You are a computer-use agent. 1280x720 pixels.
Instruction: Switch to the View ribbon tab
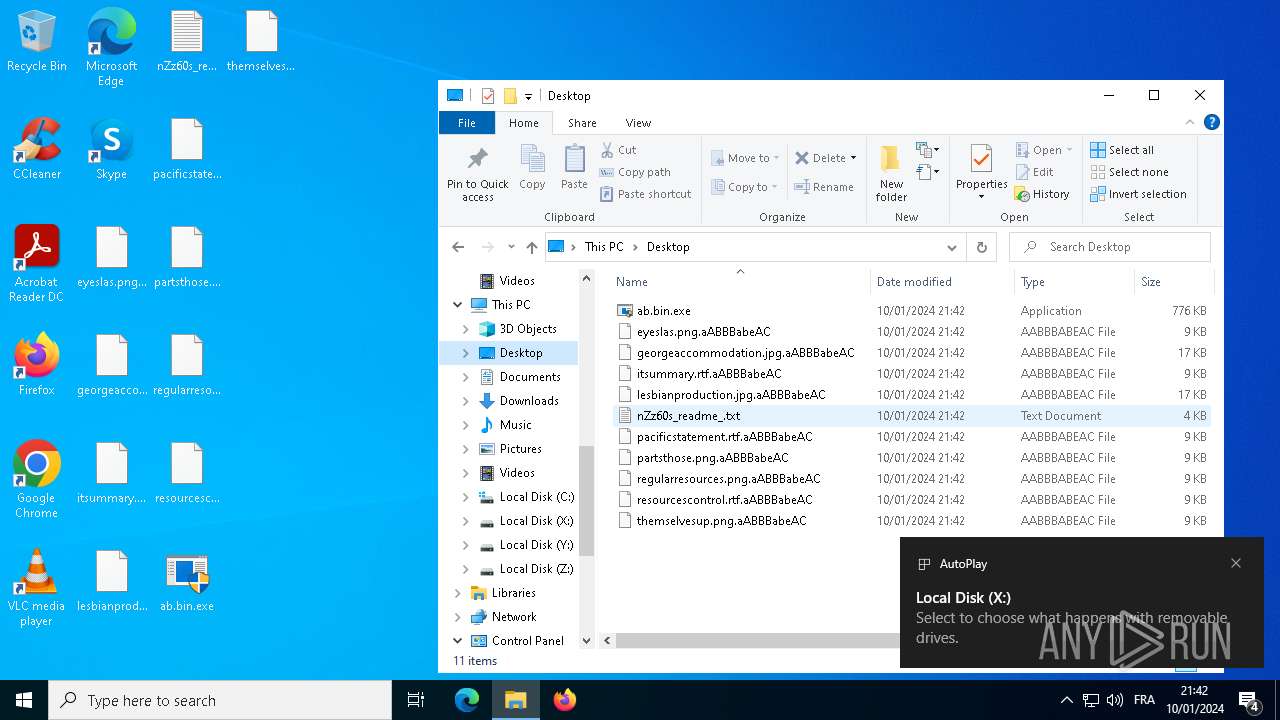coord(638,123)
